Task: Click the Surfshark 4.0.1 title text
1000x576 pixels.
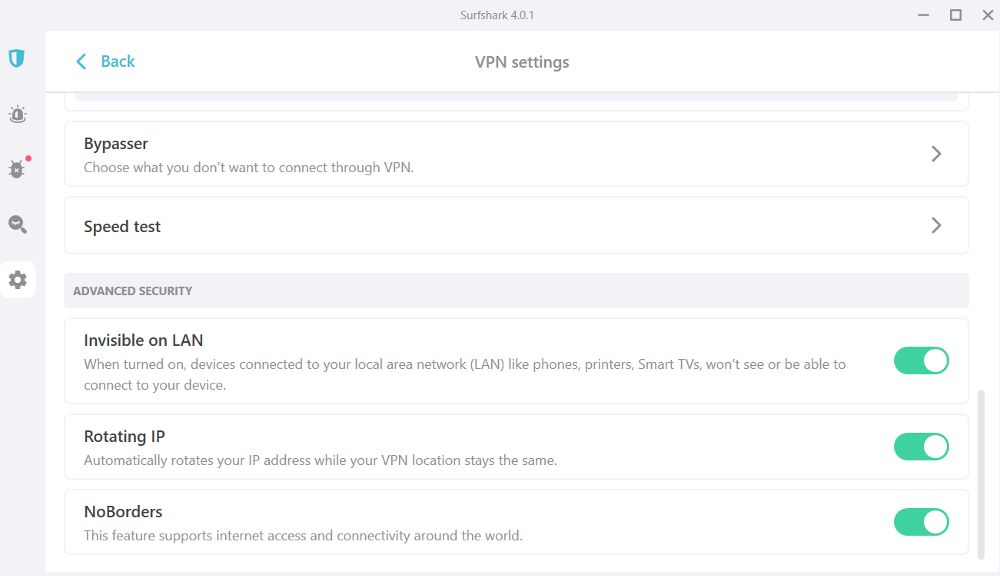Action: click(x=497, y=15)
